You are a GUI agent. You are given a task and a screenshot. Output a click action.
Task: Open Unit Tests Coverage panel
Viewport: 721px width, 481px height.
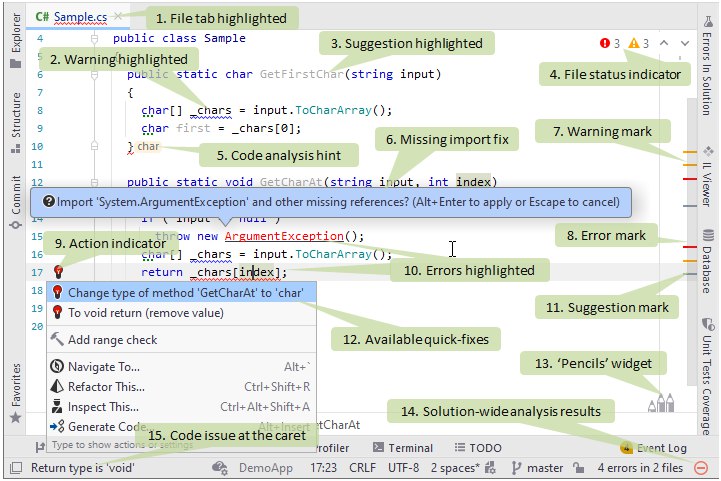707,376
